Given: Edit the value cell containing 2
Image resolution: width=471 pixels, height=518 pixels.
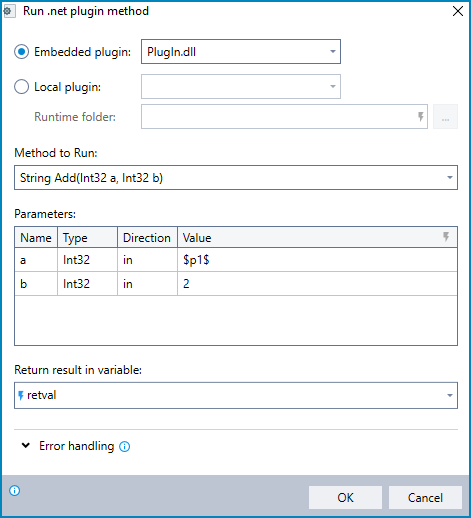Looking at the screenshot, I should [x=317, y=284].
